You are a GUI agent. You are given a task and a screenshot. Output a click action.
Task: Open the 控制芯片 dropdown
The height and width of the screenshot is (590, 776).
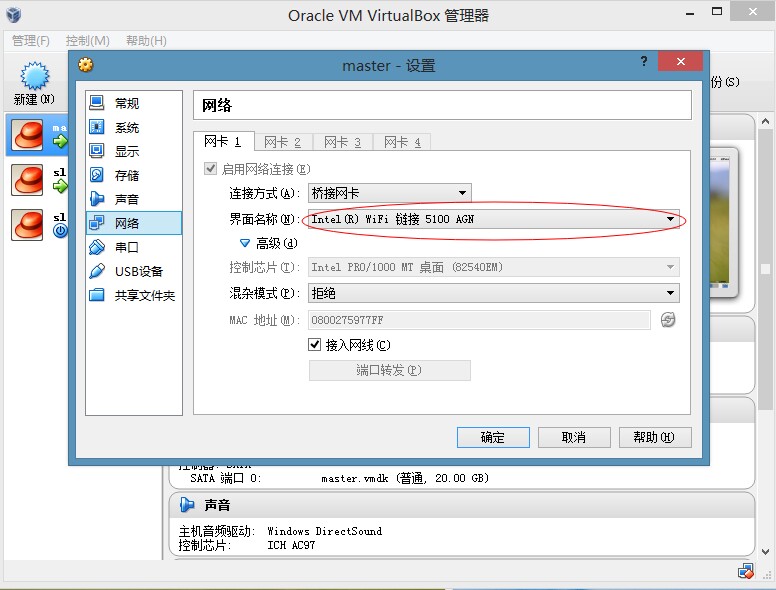tap(493, 267)
